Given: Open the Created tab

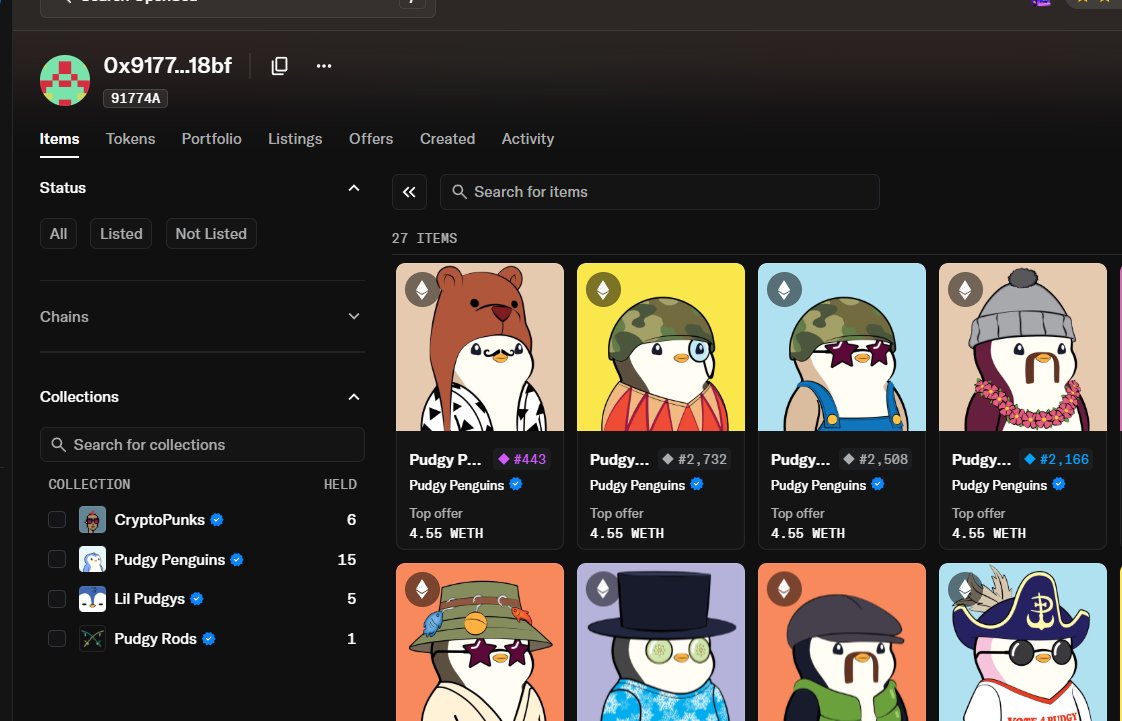Looking at the screenshot, I should [x=447, y=139].
